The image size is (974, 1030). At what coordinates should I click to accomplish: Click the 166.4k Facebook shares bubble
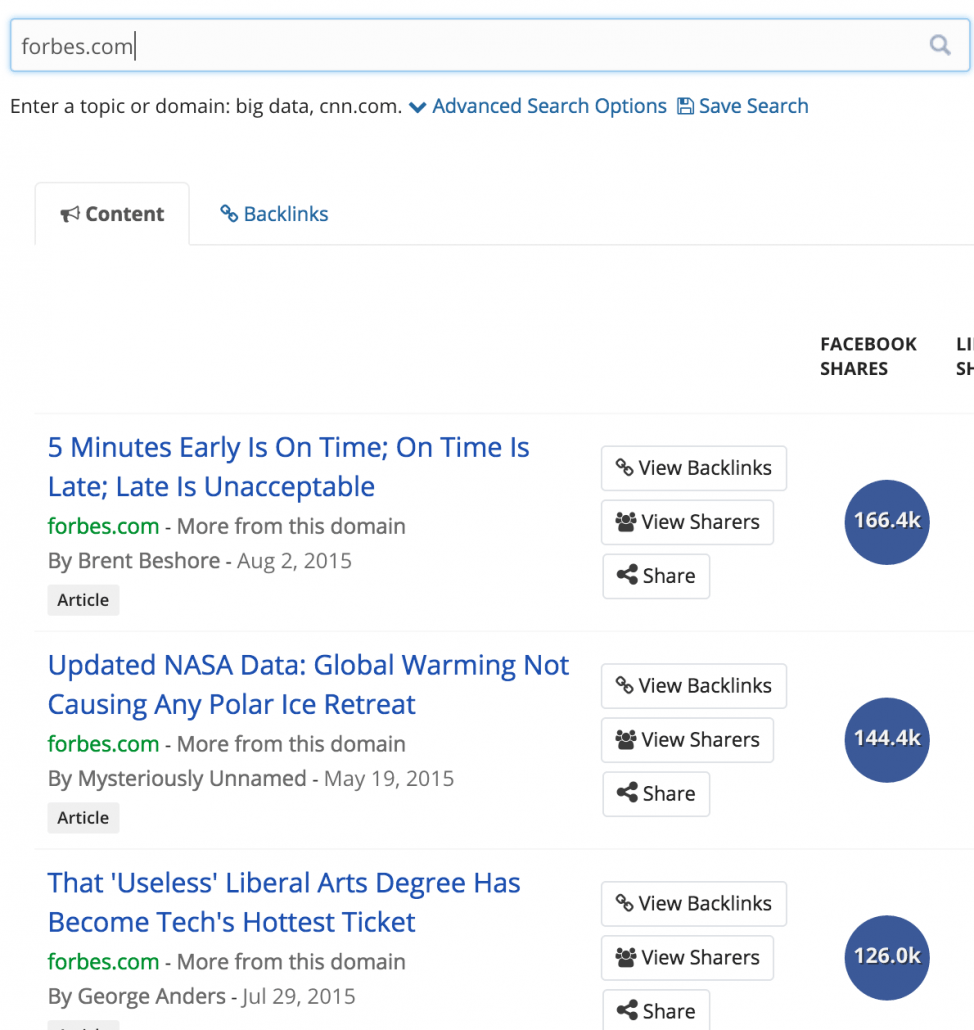click(x=887, y=522)
